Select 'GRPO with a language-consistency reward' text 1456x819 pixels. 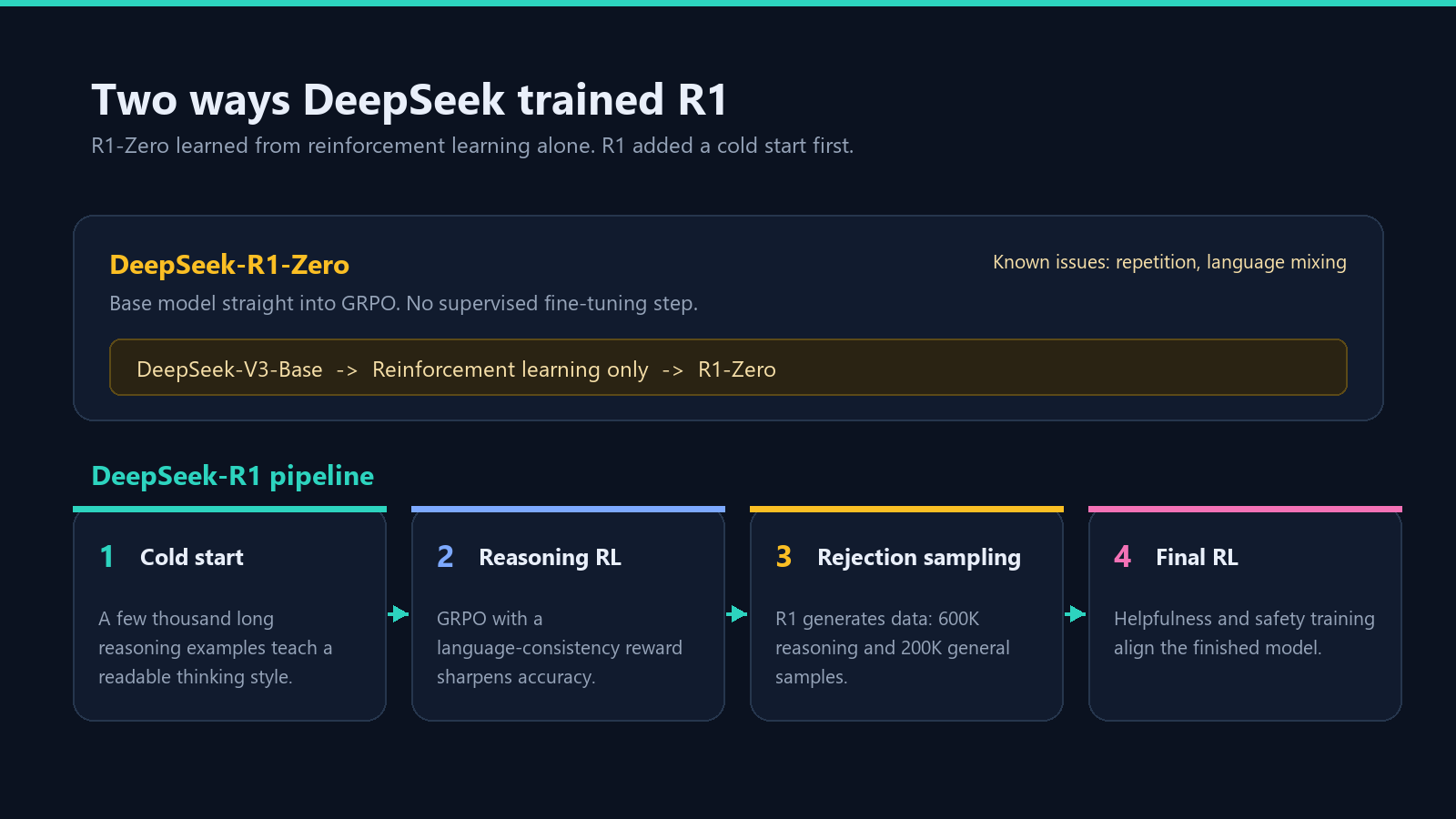[x=560, y=648]
